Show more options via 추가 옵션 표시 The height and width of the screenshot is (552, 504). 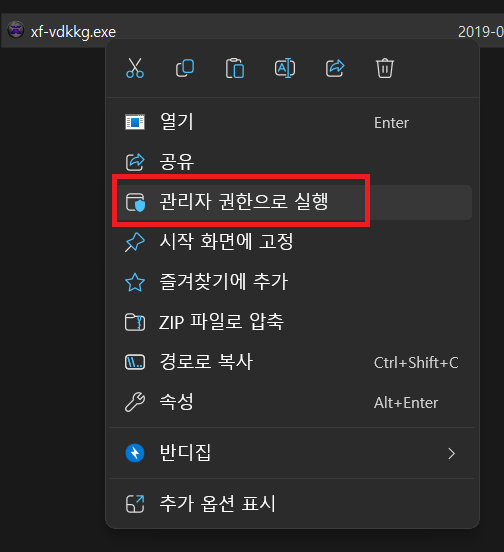292,504
